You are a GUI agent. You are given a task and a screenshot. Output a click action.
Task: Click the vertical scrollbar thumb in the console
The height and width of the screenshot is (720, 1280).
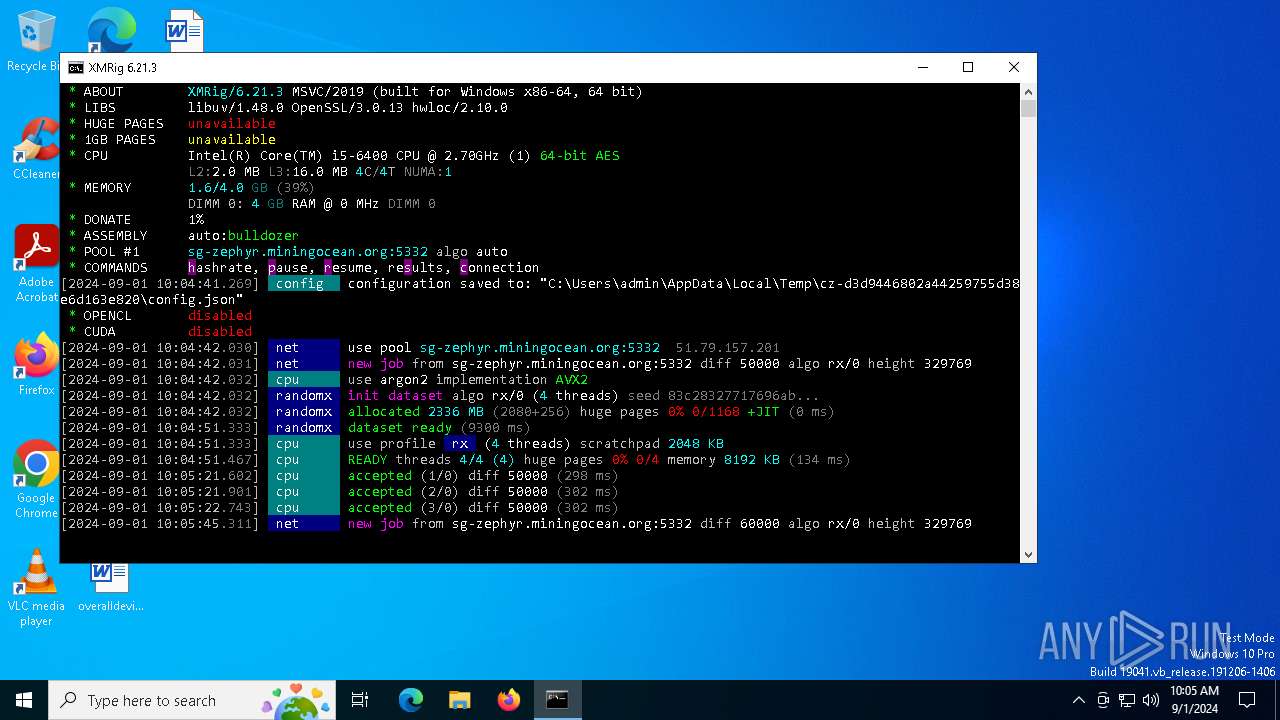pos(1028,109)
